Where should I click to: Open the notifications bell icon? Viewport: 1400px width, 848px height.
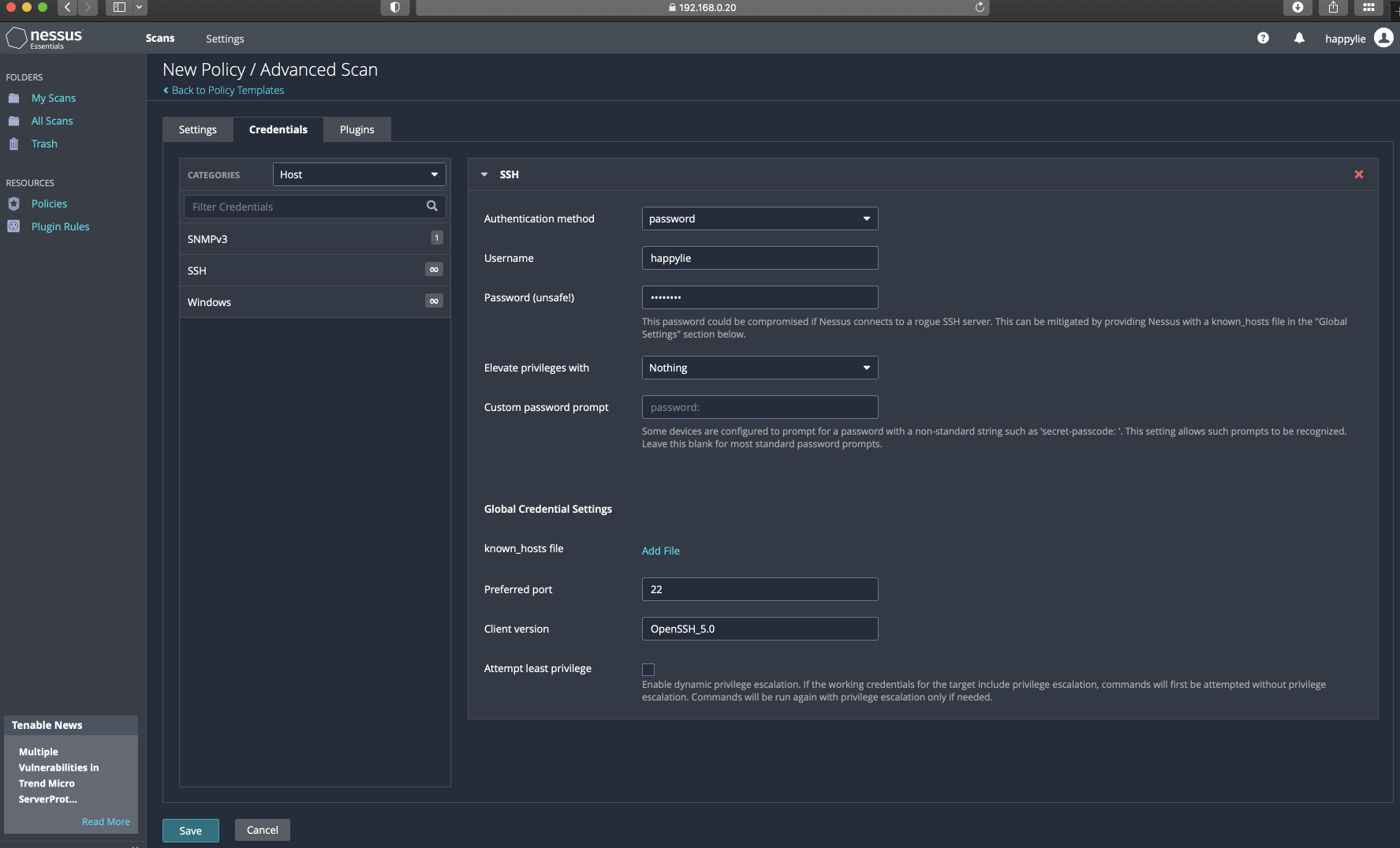tap(1299, 38)
